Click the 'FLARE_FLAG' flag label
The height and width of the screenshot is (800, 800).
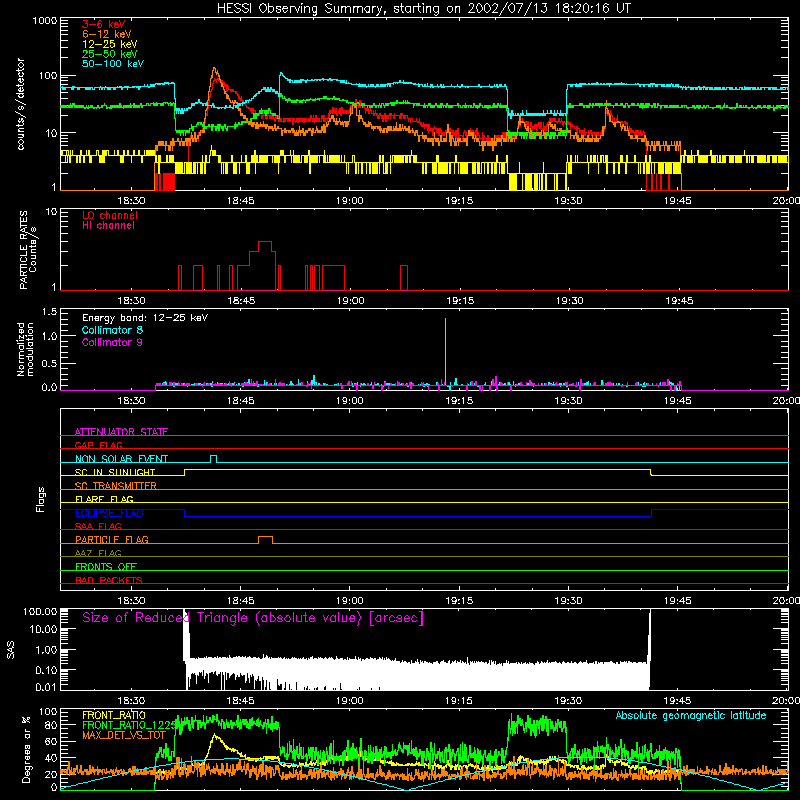point(104,499)
